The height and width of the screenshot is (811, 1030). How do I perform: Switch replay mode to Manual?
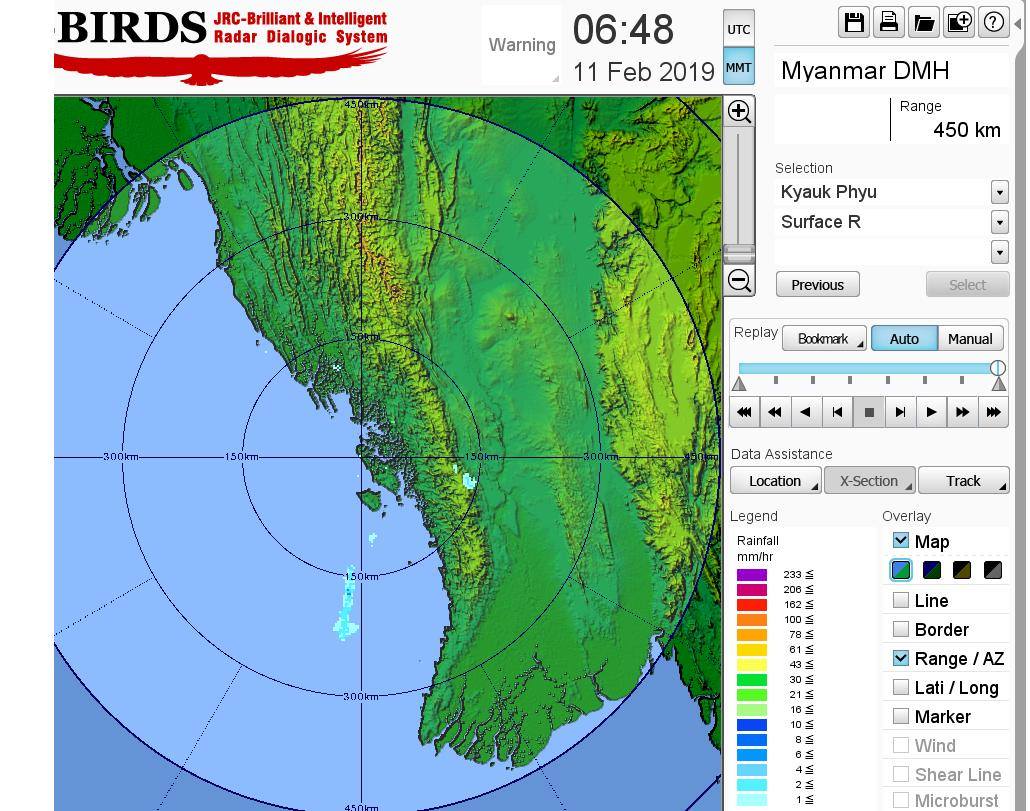(969, 339)
